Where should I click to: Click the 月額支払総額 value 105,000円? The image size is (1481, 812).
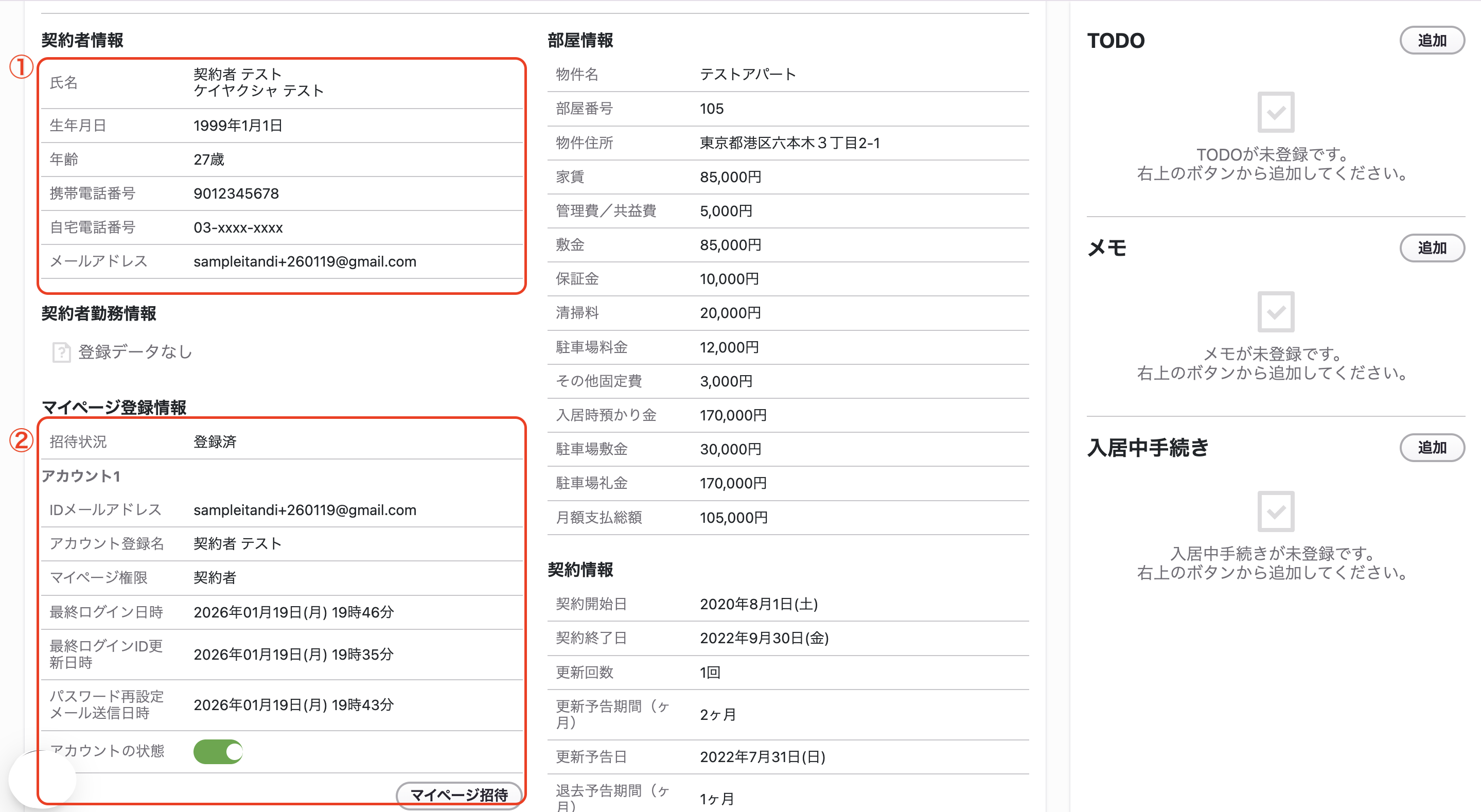pyautogui.click(x=734, y=518)
